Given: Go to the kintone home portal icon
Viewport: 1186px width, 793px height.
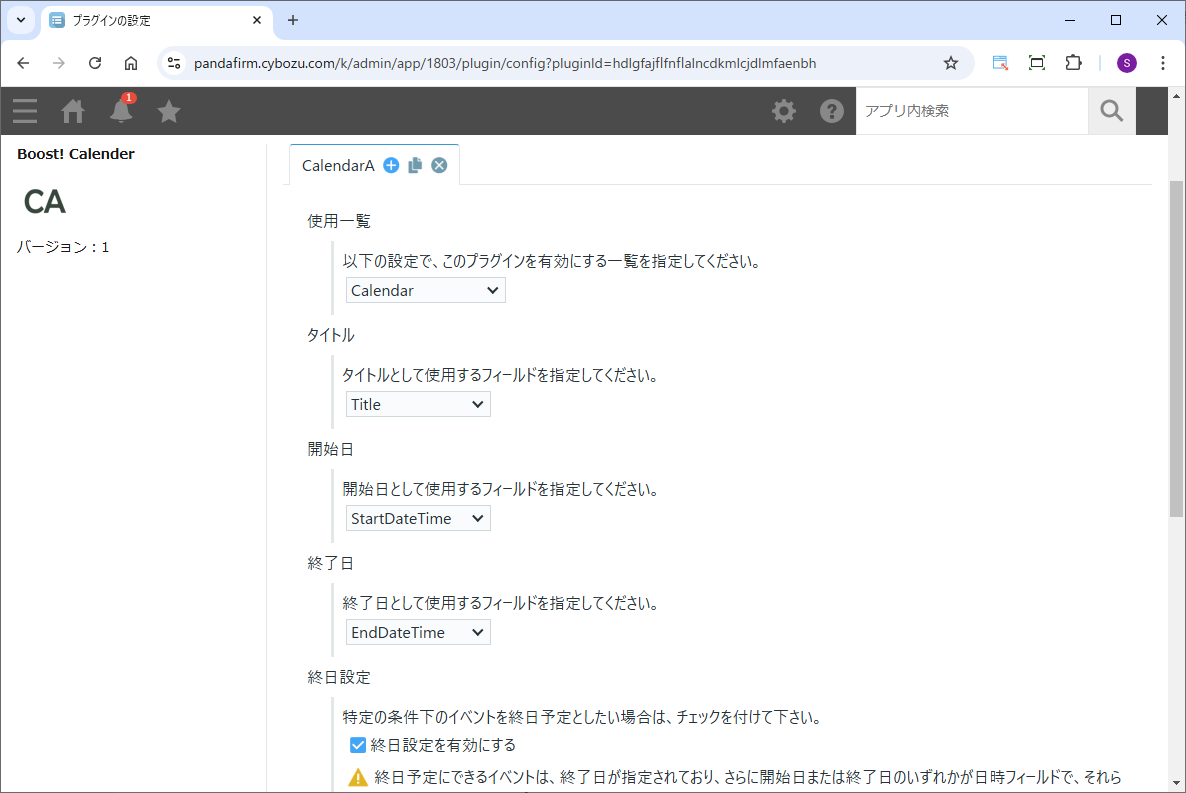Looking at the screenshot, I should pyautogui.click(x=73, y=111).
